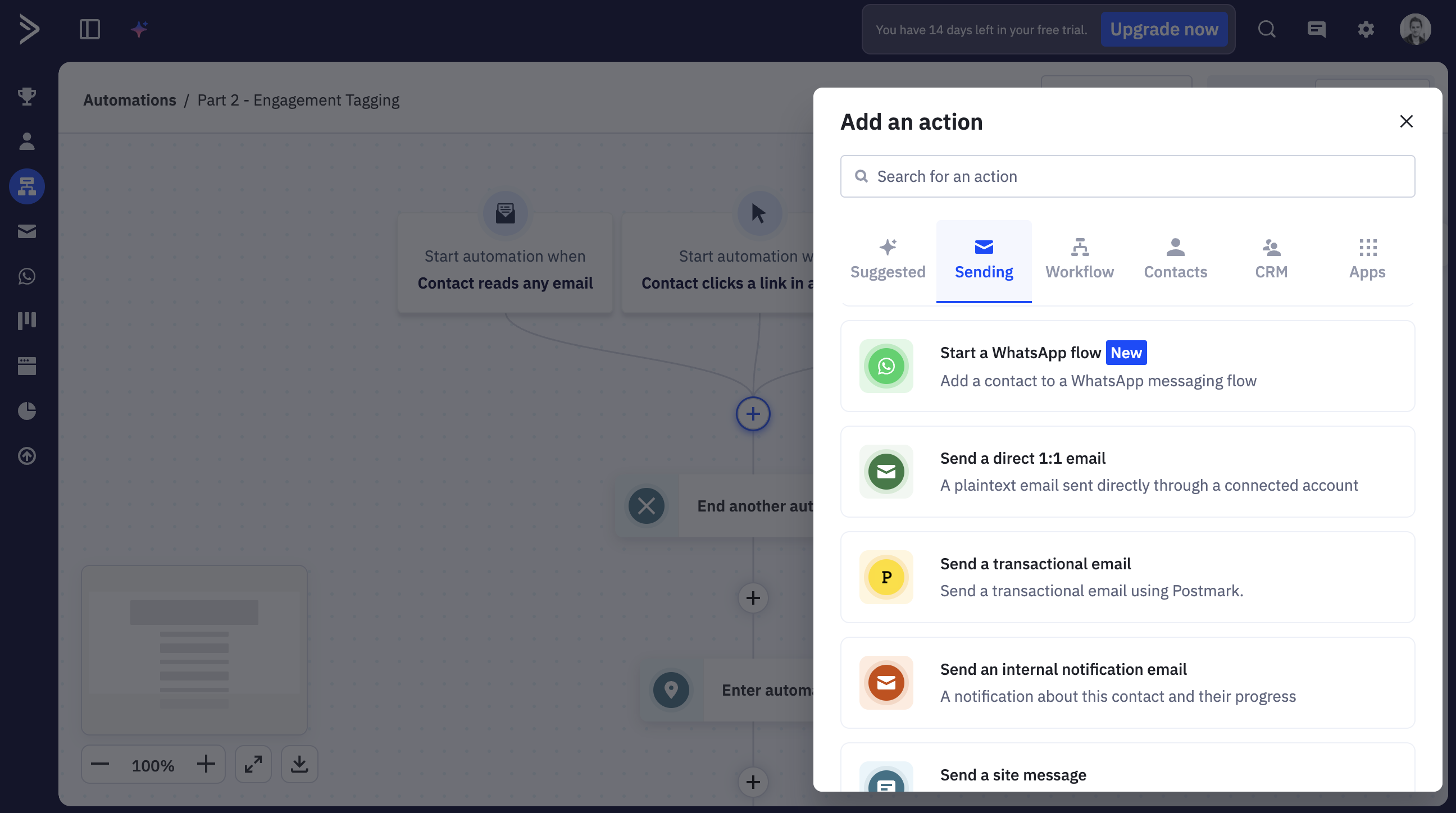Viewport: 1456px width, 813px height.
Task: Open Contacts from the sidebar person icon
Action: [26, 141]
